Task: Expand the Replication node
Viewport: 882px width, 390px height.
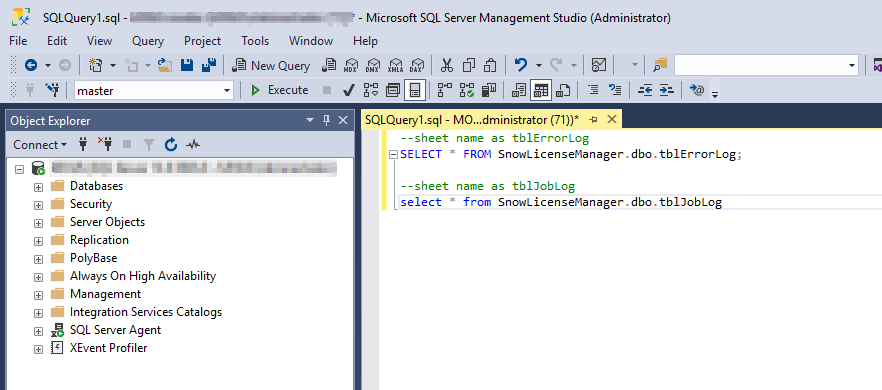Action: 38,241
